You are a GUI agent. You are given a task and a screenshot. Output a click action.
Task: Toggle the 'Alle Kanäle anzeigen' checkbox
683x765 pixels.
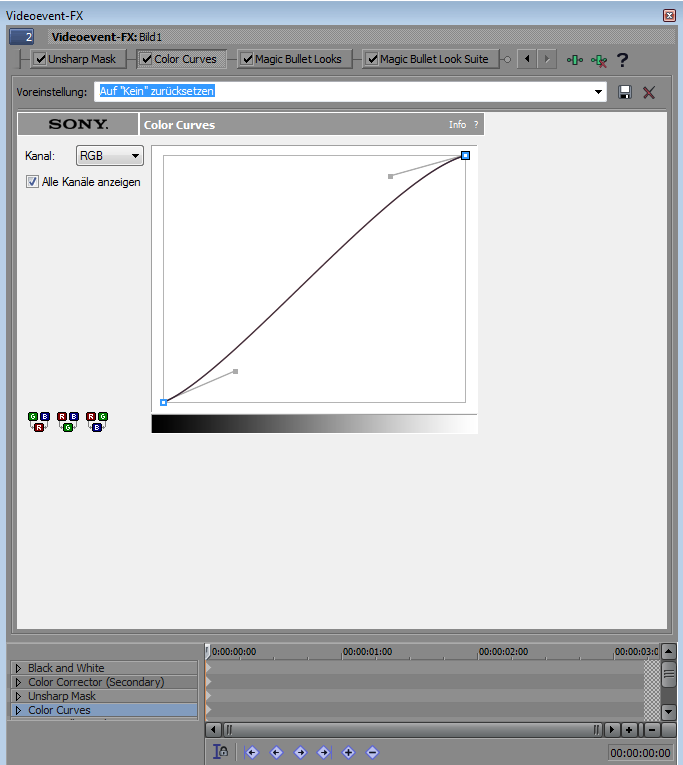coord(33,182)
